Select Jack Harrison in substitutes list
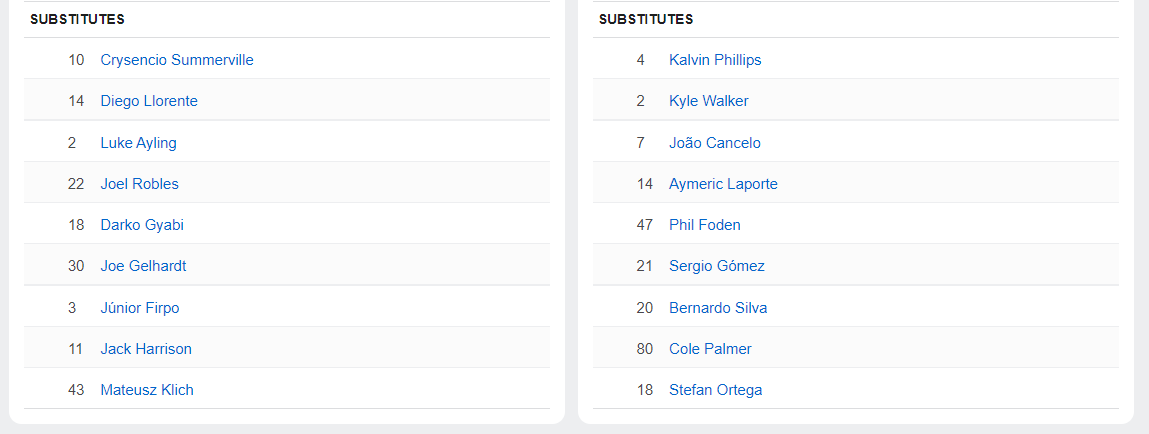 [x=146, y=349]
